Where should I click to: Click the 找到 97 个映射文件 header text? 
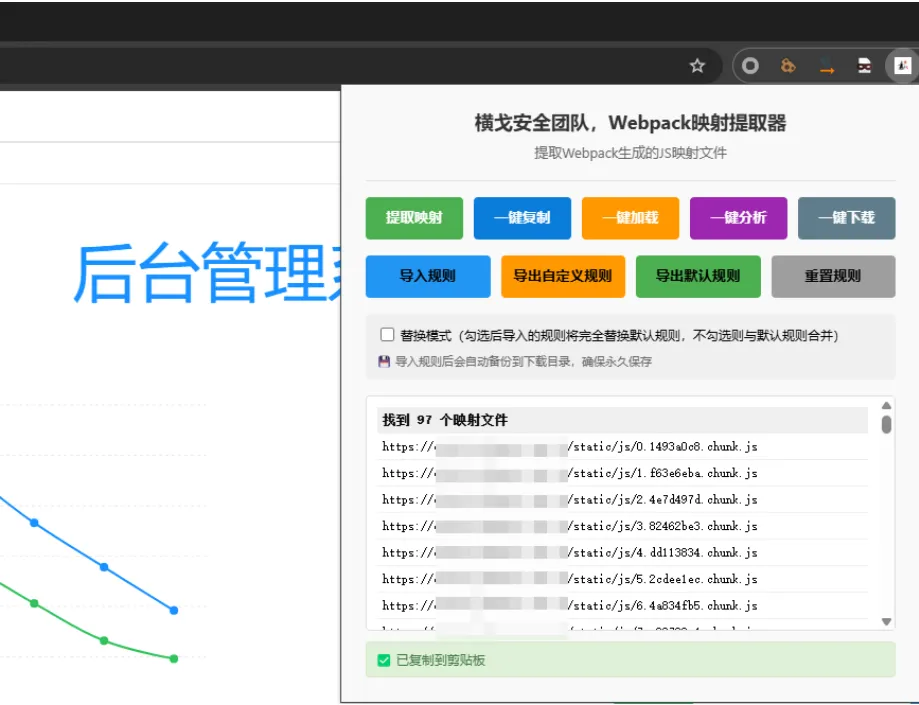pos(445,420)
